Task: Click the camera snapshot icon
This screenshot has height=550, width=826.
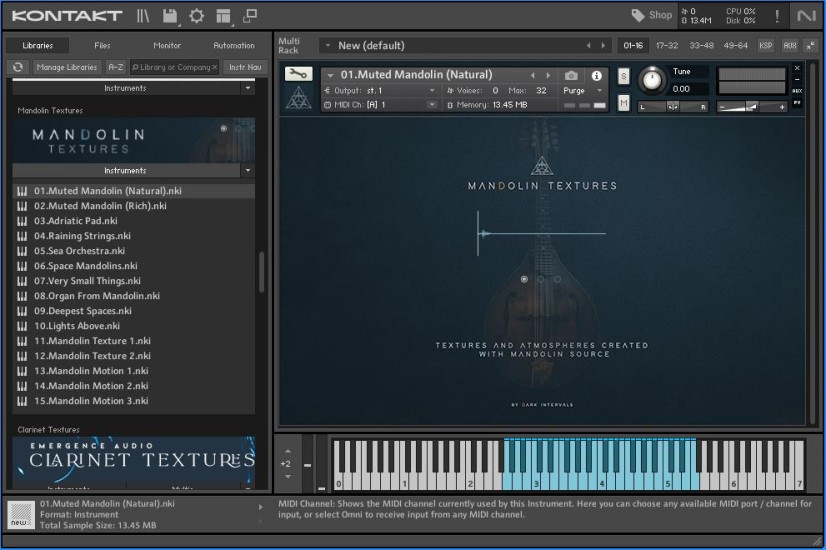Action: click(x=571, y=75)
